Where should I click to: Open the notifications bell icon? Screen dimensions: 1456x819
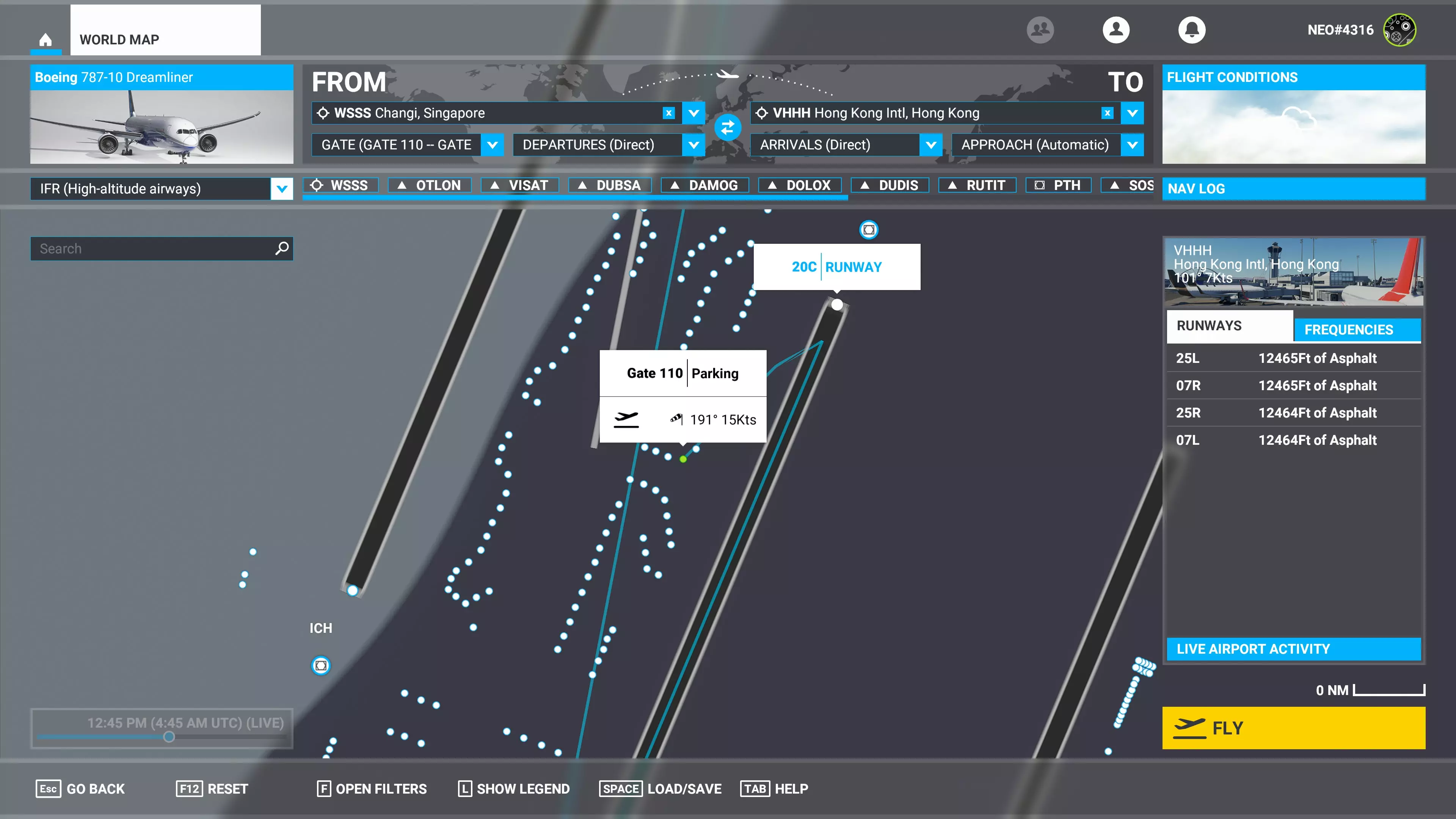click(x=1191, y=30)
